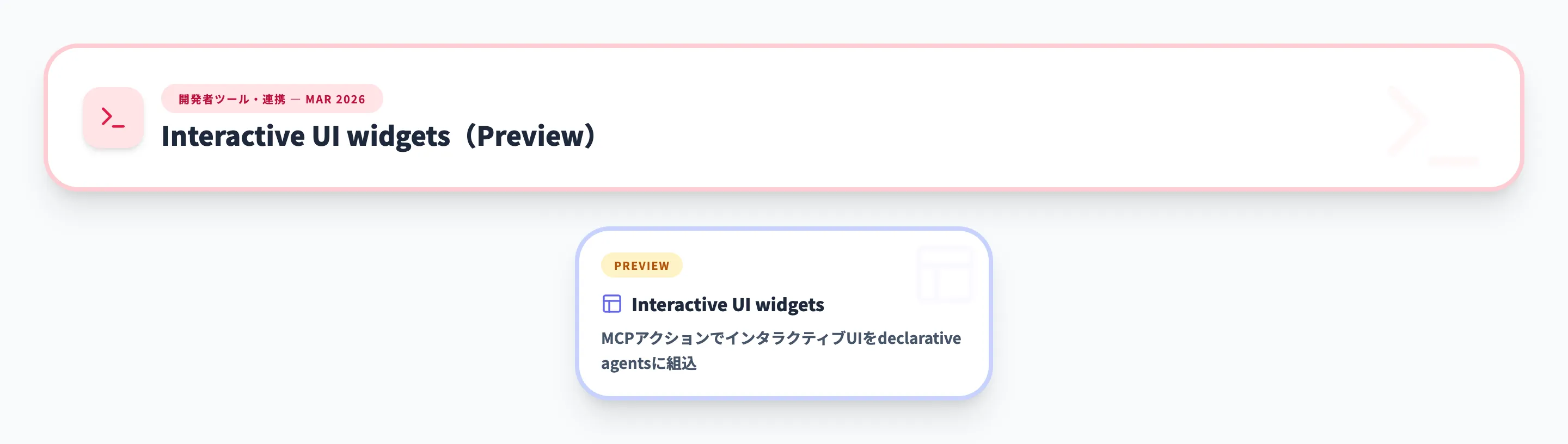
Task: Click the faint layout watermark in the card corner
Action: (x=944, y=274)
